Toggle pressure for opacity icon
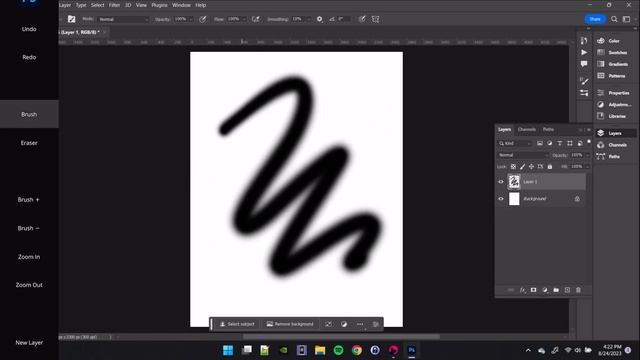 tap(202, 19)
